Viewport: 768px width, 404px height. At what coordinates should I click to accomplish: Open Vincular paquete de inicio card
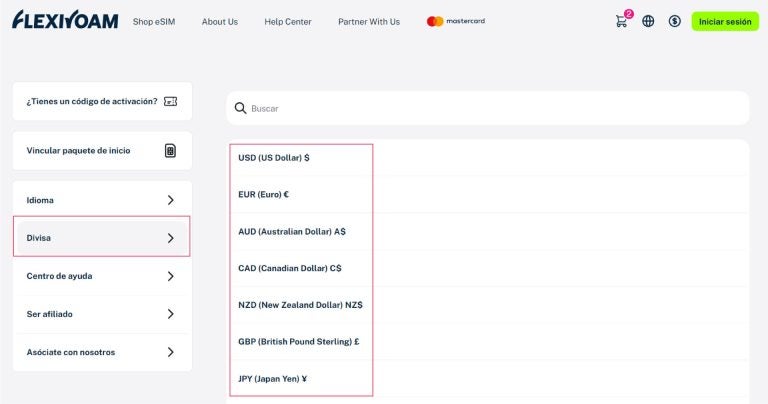(x=102, y=151)
